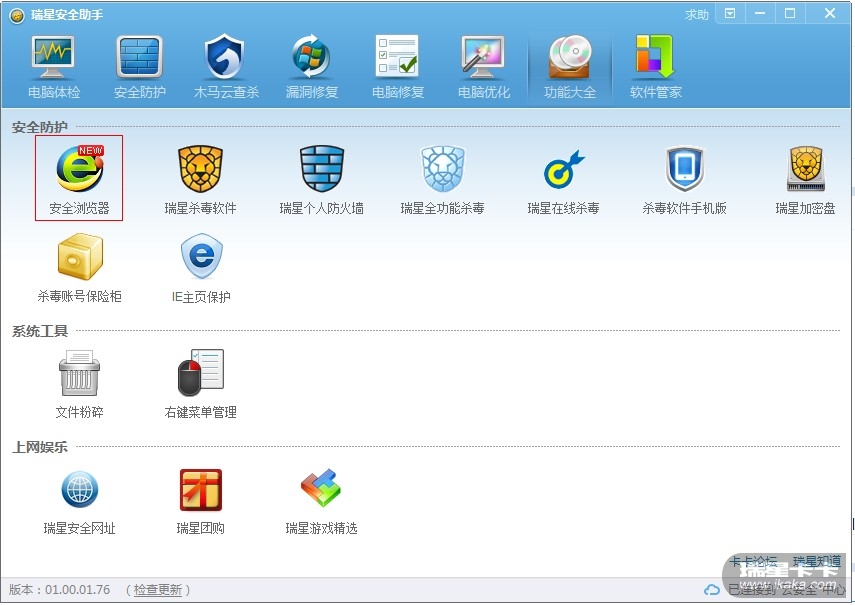
Task: Launch 瑞星在线杀毒 target icon
Action: click(564, 169)
